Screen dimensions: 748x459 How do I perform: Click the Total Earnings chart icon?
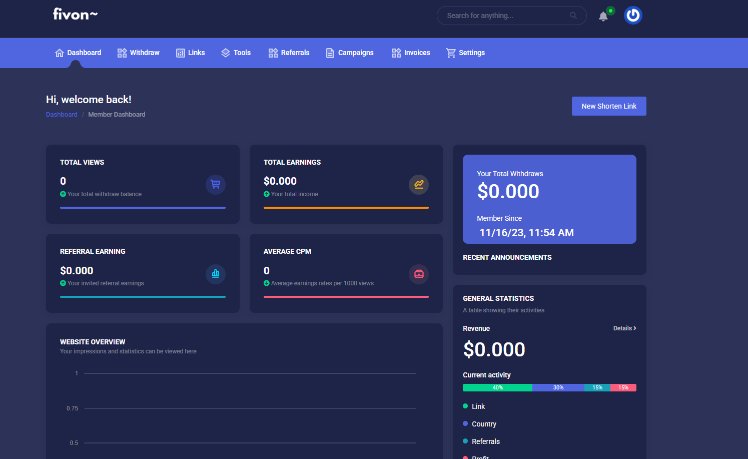tap(419, 184)
